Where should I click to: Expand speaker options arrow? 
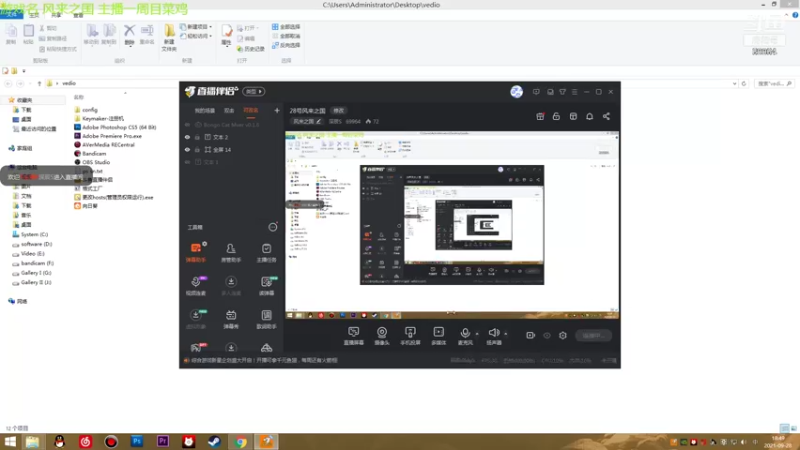(506, 334)
